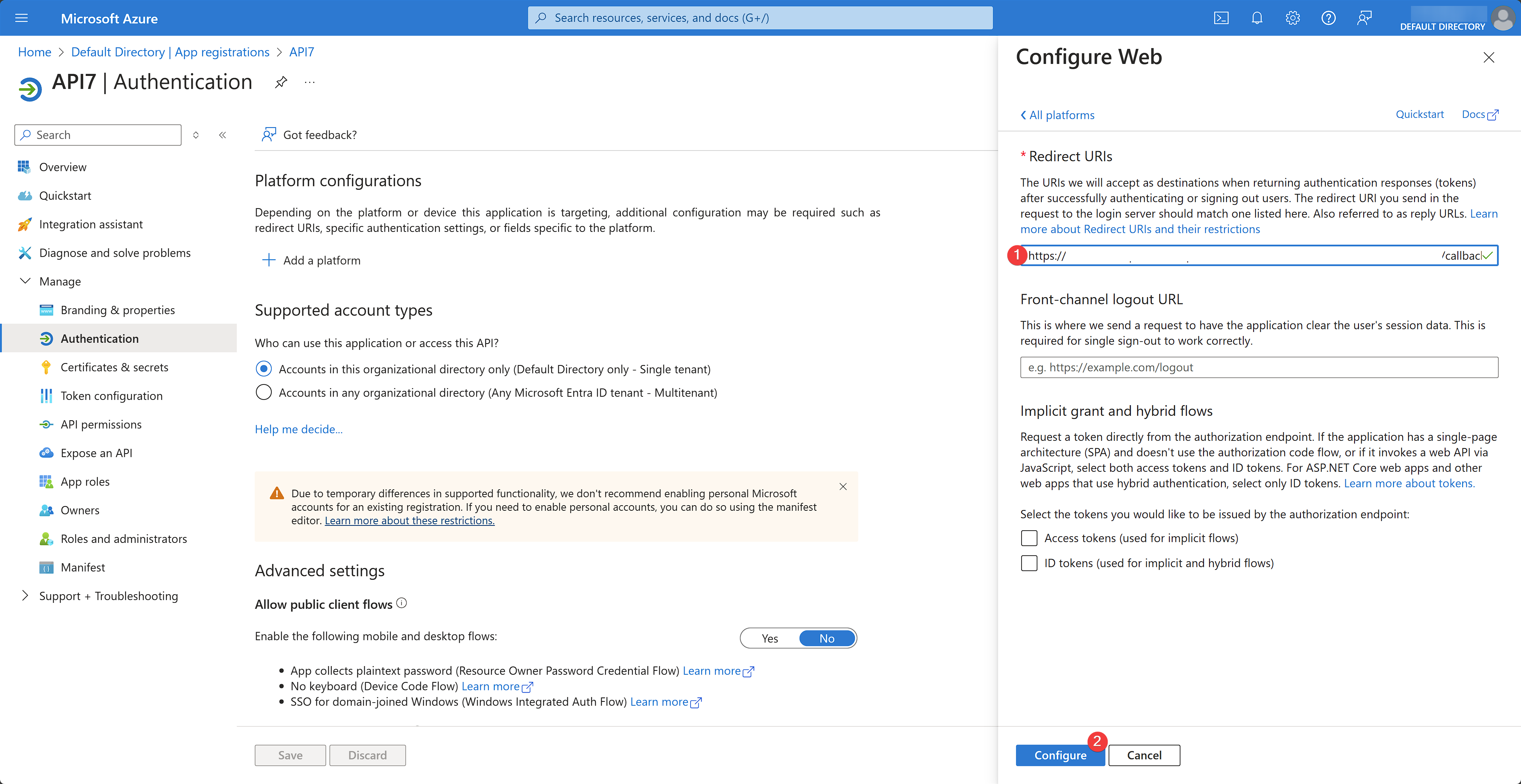The width and height of the screenshot is (1521, 784).
Task: Expand Support + Troubleshooting section
Action: pos(25,596)
